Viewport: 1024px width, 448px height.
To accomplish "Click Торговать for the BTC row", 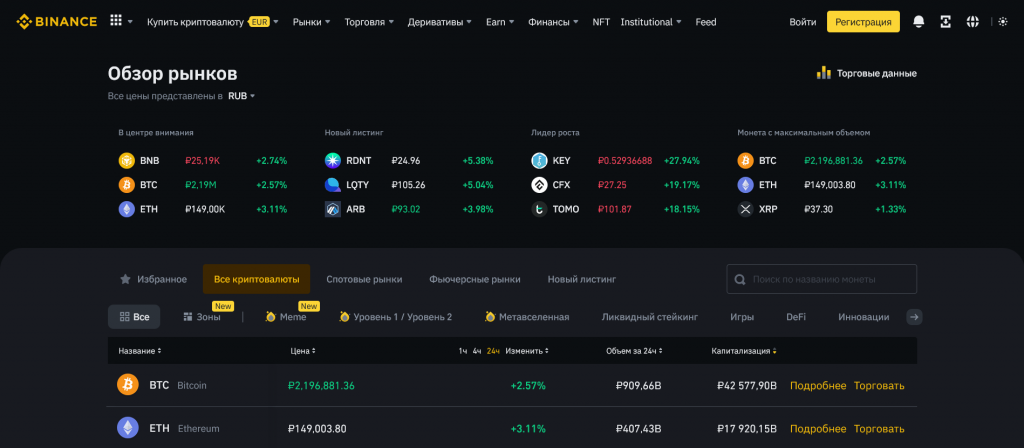I will pos(879,385).
